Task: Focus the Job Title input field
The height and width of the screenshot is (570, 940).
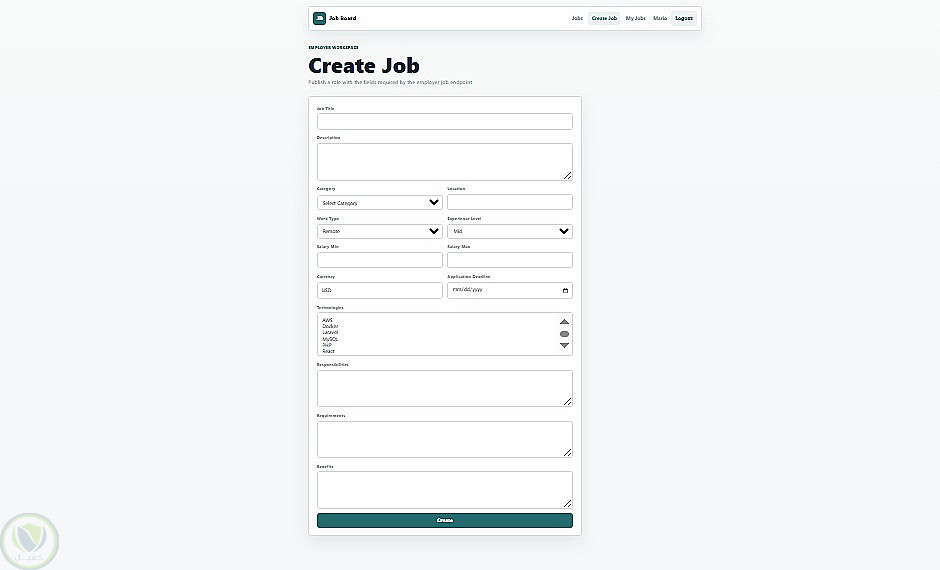Action: point(445,121)
